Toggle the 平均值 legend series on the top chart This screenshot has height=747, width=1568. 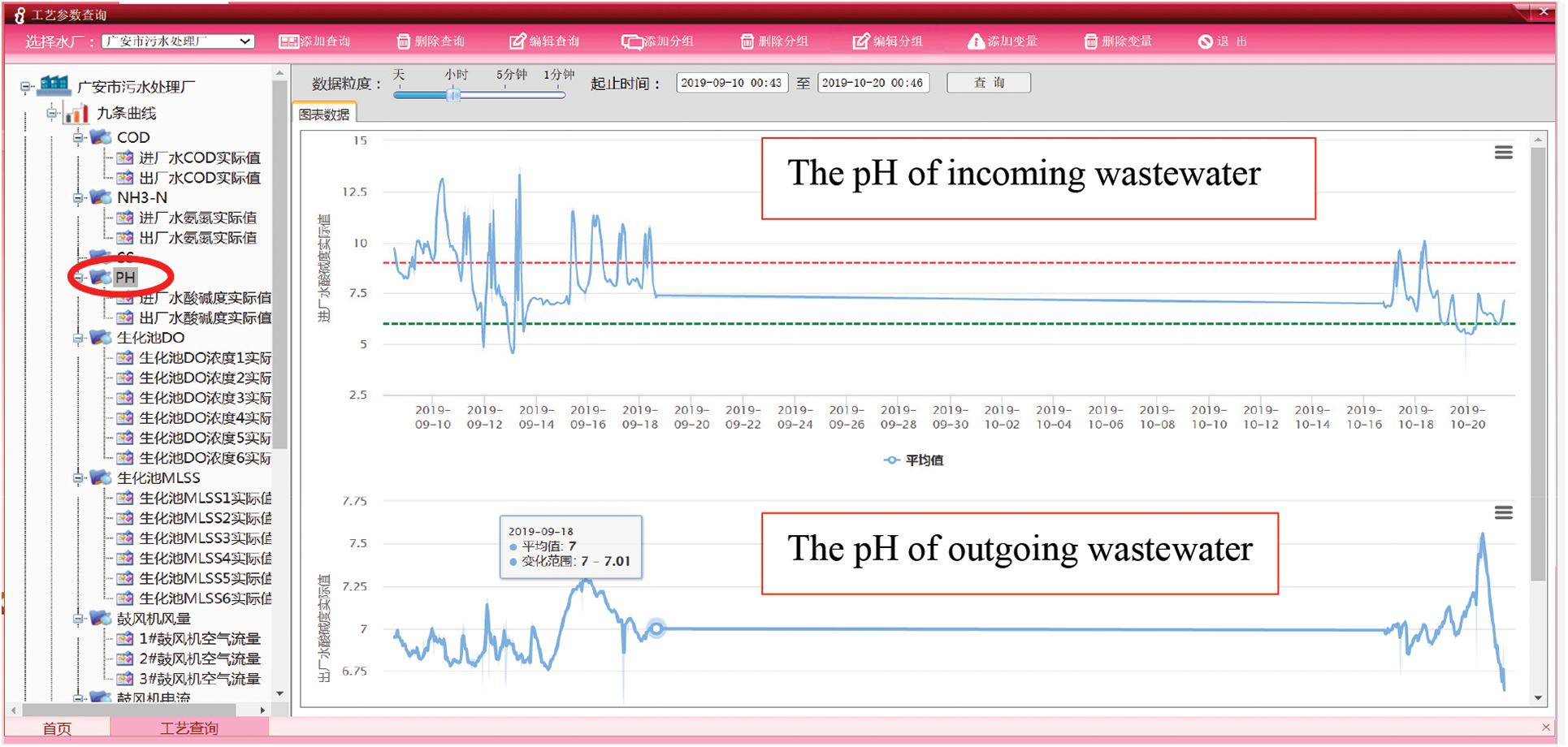pyautogui.click(x=913, y=460)
